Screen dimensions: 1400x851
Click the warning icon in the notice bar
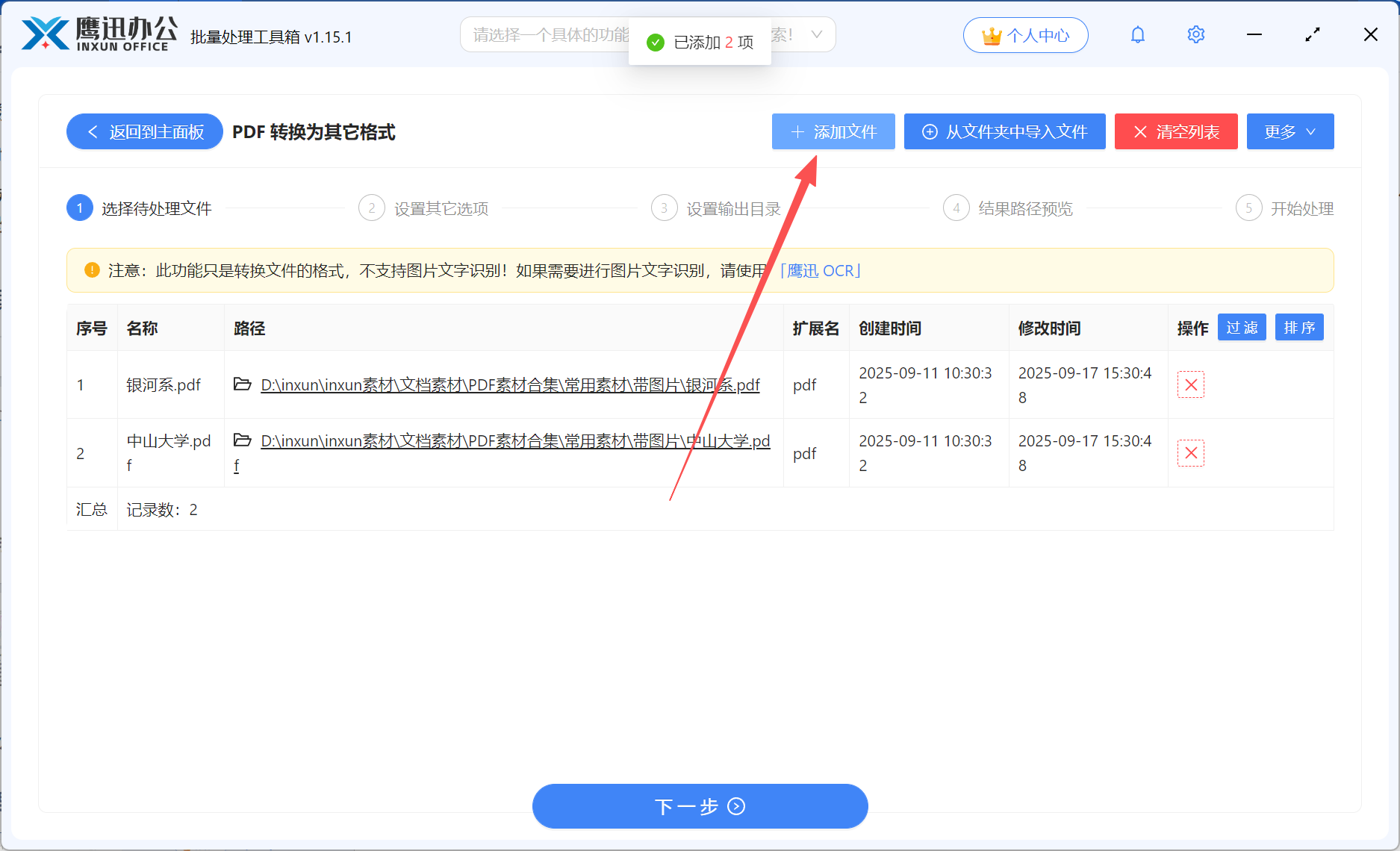(x=92, y=270)
